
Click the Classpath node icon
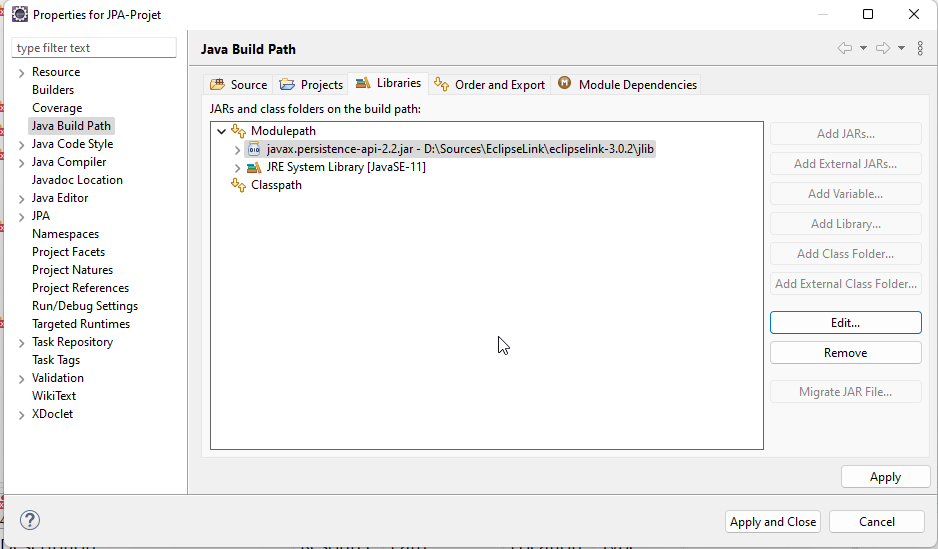[238, 185]
